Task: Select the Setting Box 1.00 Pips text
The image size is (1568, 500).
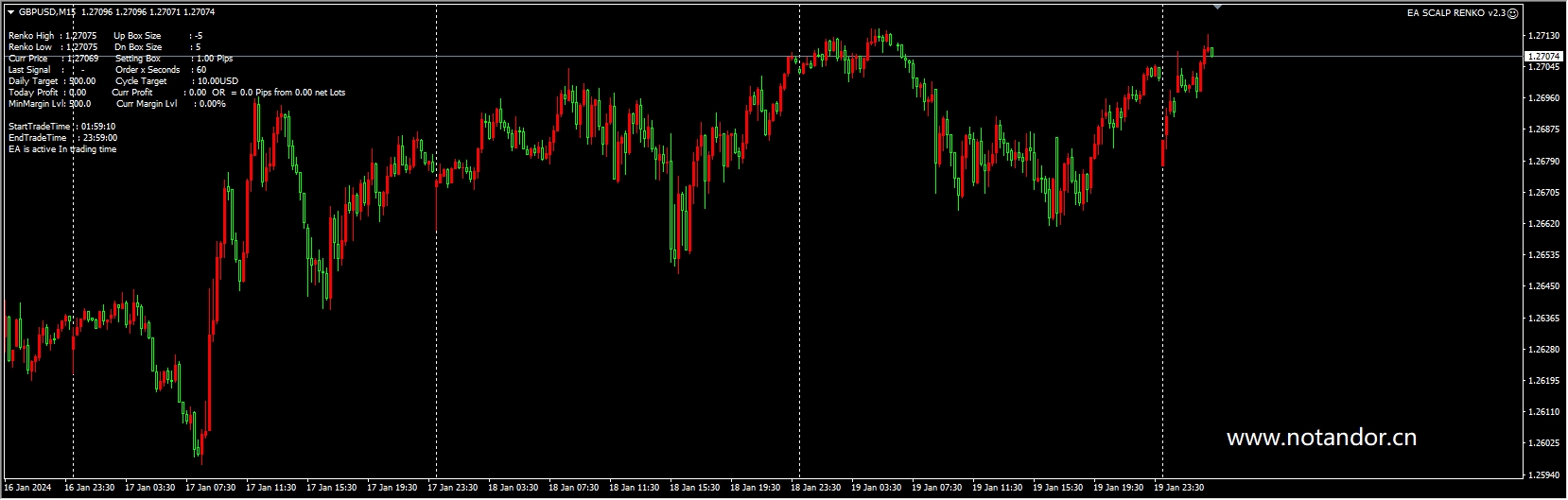Action: point(174,59)
